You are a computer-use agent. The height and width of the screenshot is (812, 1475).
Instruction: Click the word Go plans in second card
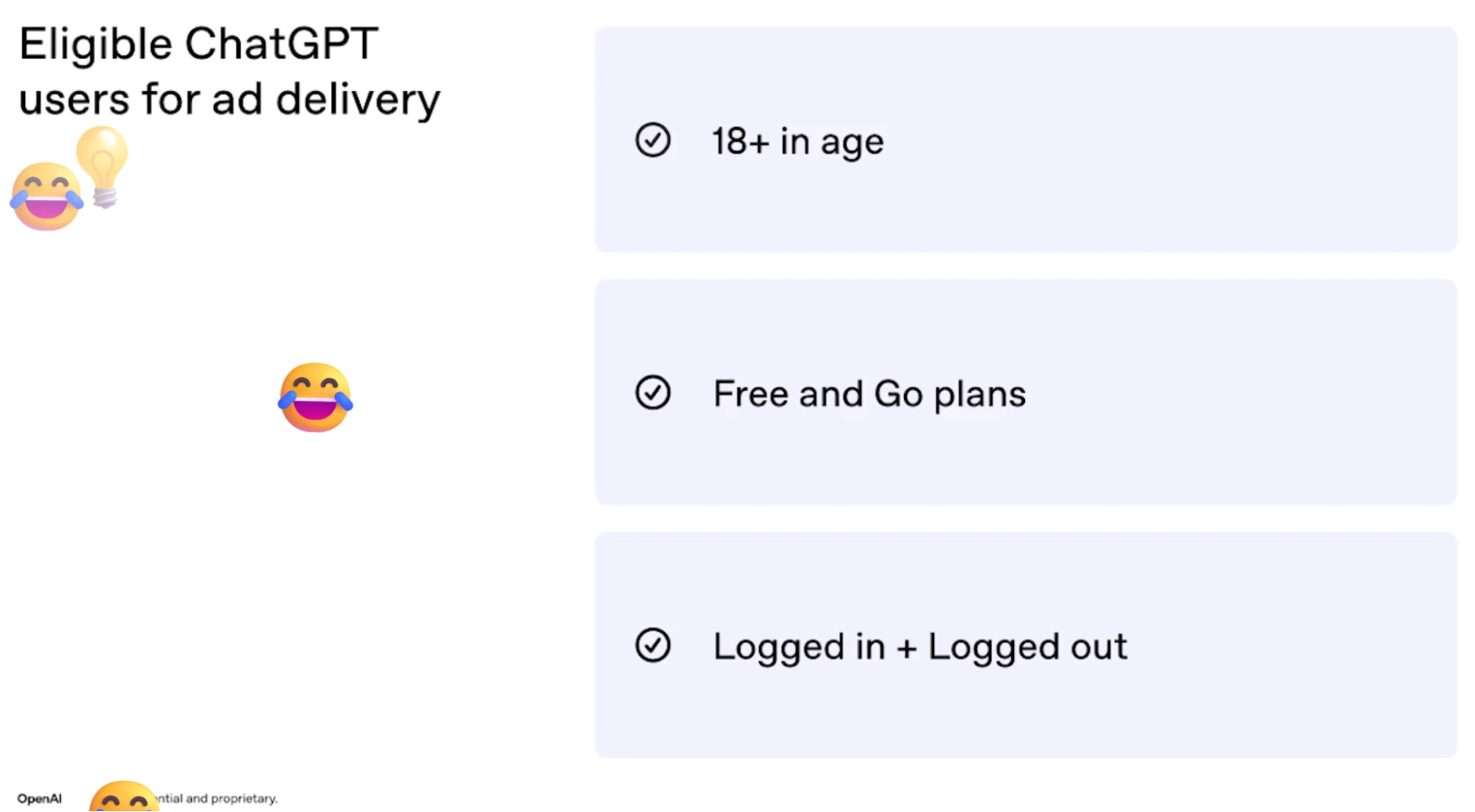950,394
